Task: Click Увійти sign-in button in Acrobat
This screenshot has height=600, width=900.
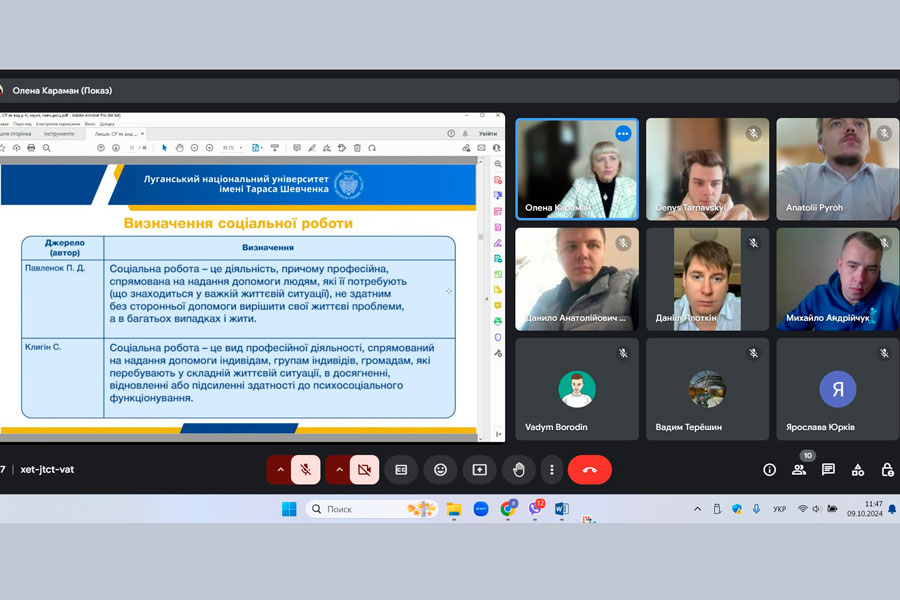Action: click(488, 133)
